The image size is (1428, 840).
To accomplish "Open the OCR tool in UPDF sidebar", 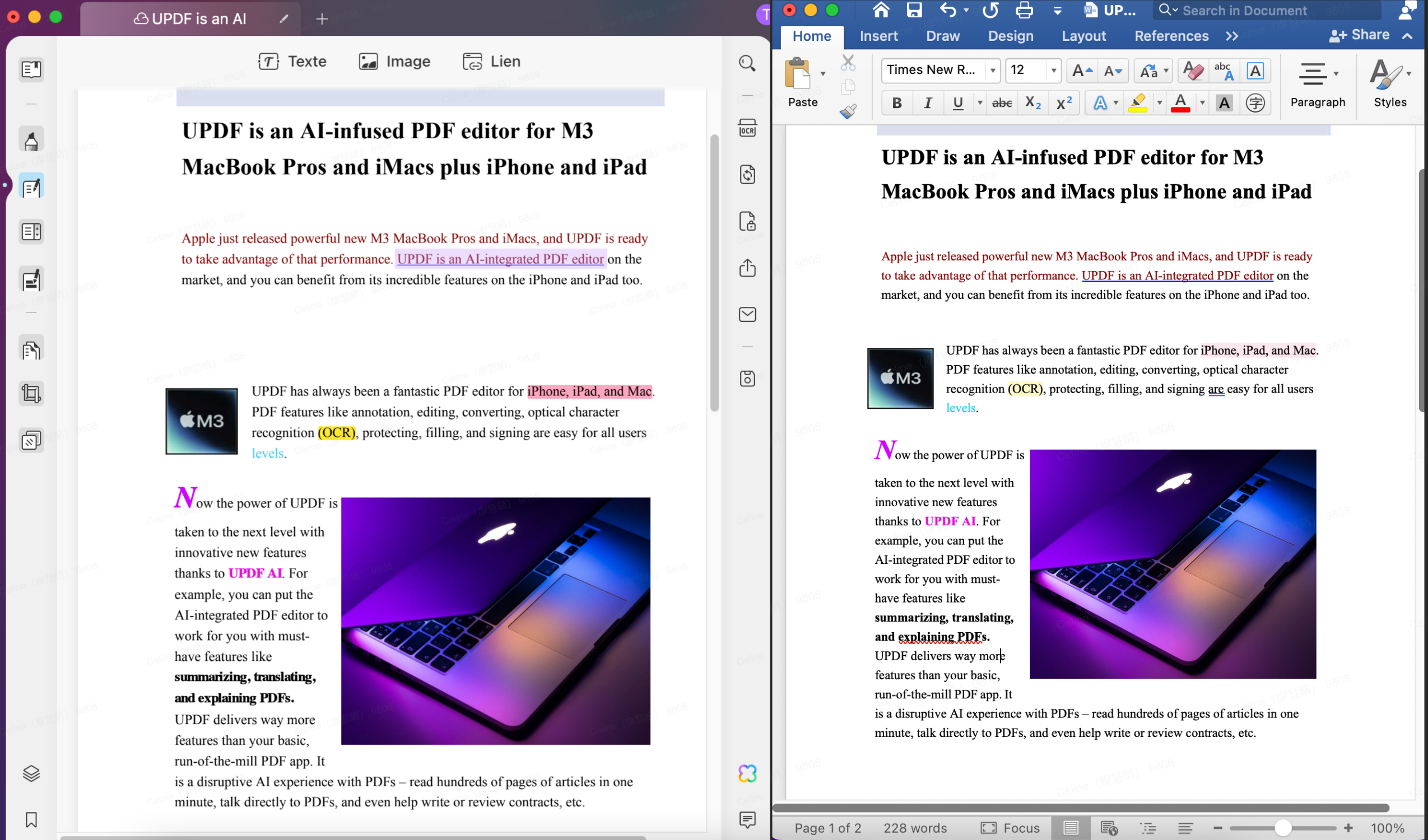I will pos(747,128).
